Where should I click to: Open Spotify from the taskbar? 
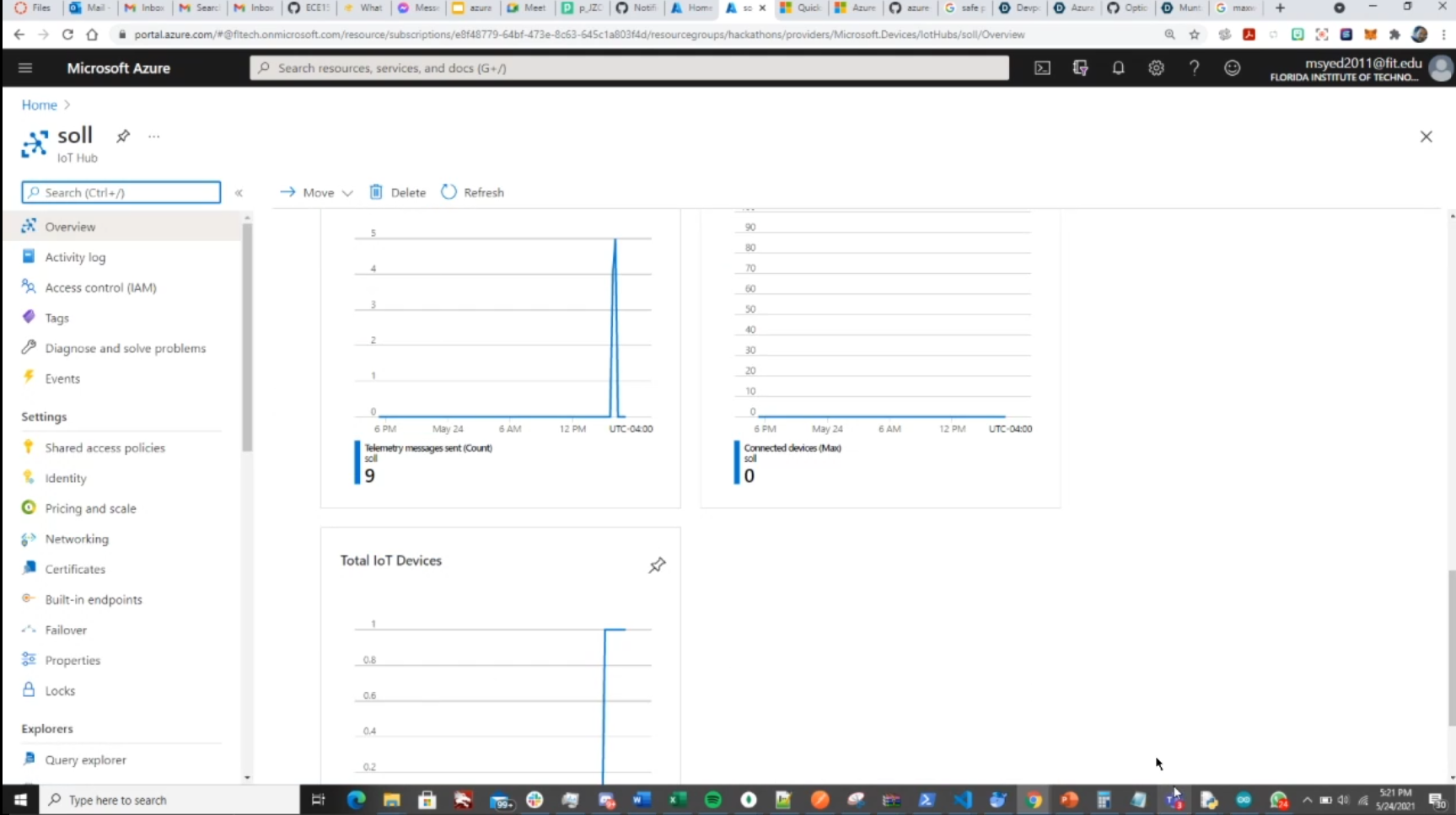[713, 800]
